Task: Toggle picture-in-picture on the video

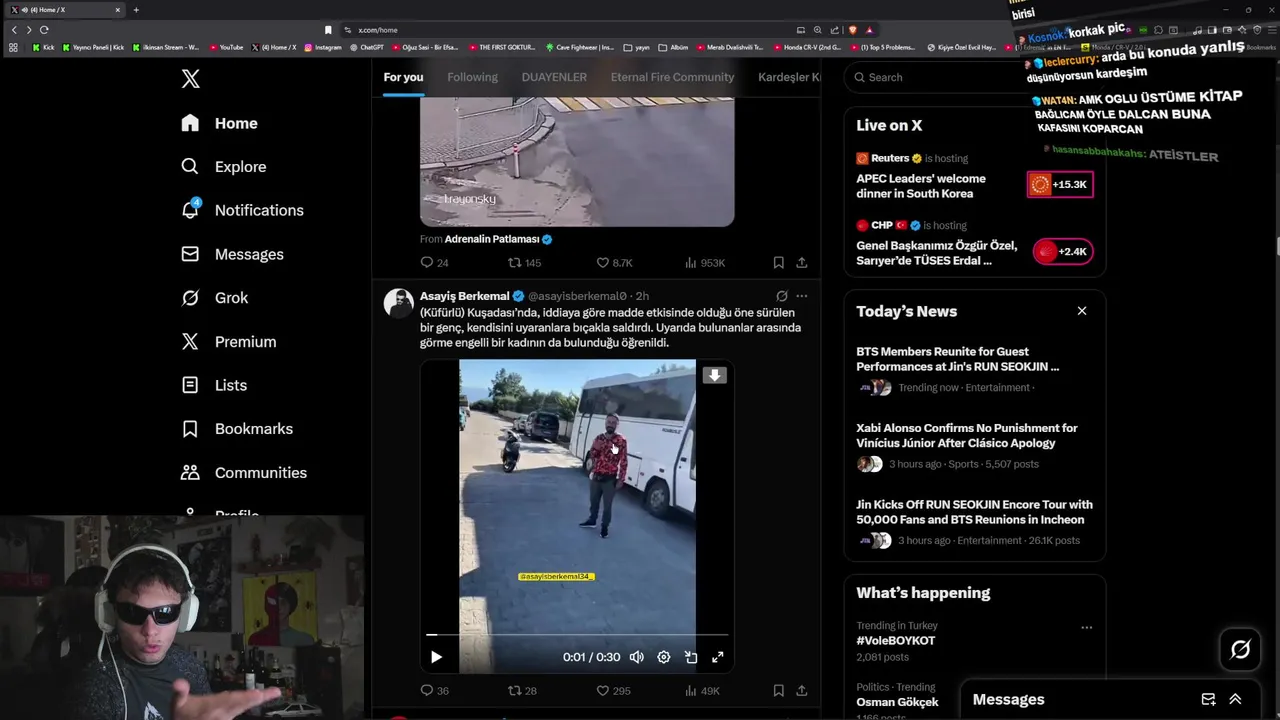Action: pos(691,657)
